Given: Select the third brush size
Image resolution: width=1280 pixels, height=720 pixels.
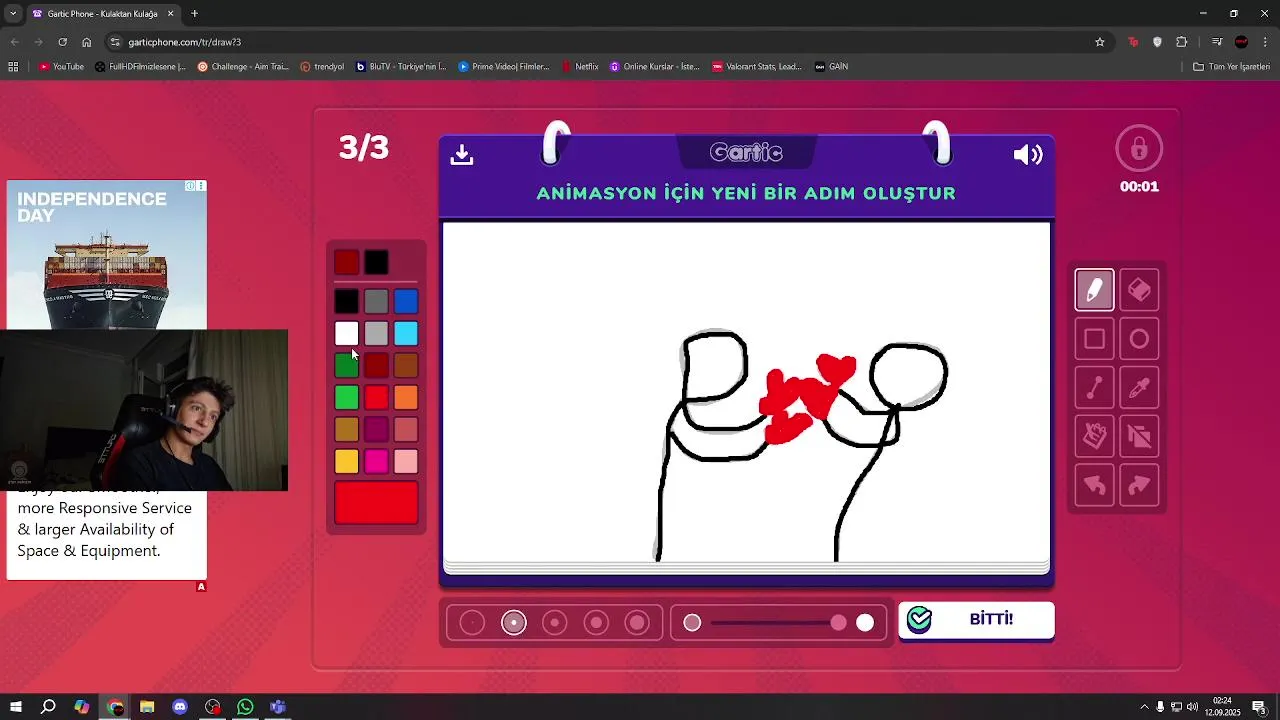Looking at the screenshot, I should click(x=555, y=623).
